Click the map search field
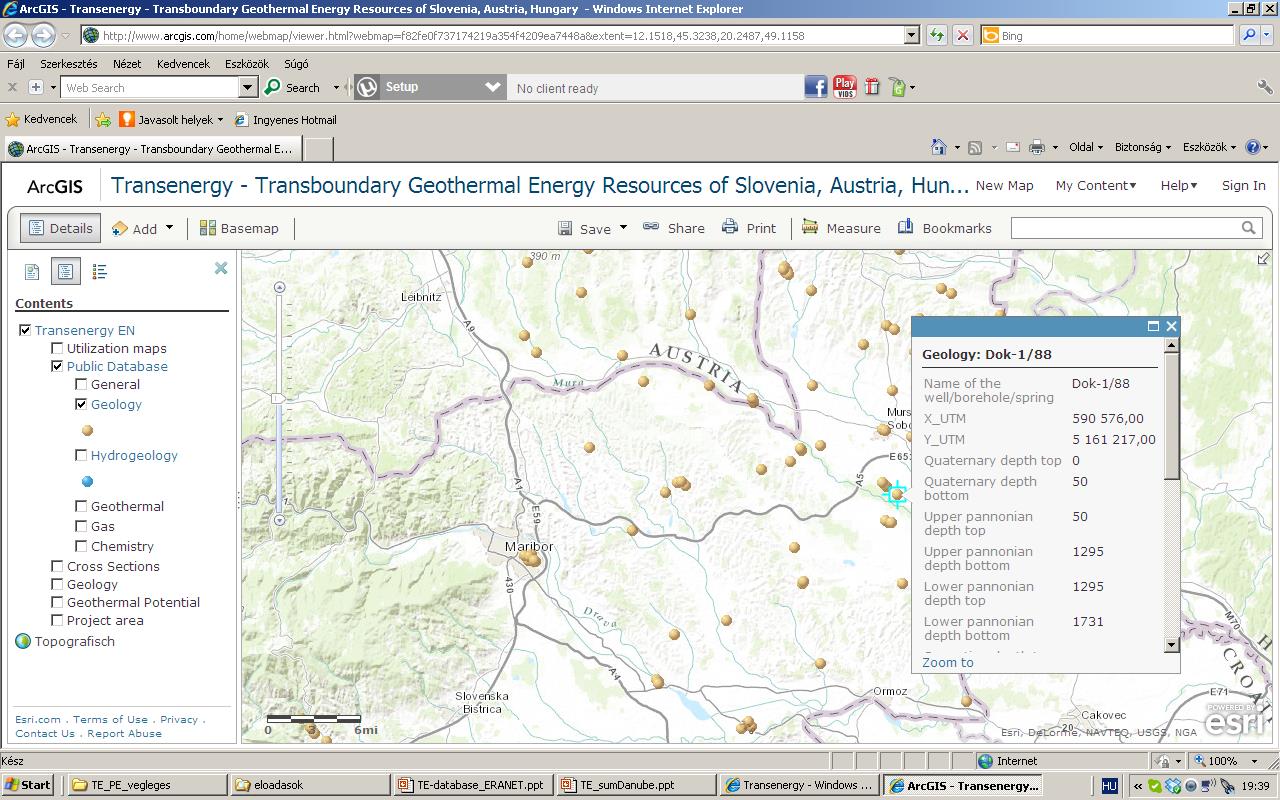This screenshot has width=1280, height=800. click(x=1125, y=228)
